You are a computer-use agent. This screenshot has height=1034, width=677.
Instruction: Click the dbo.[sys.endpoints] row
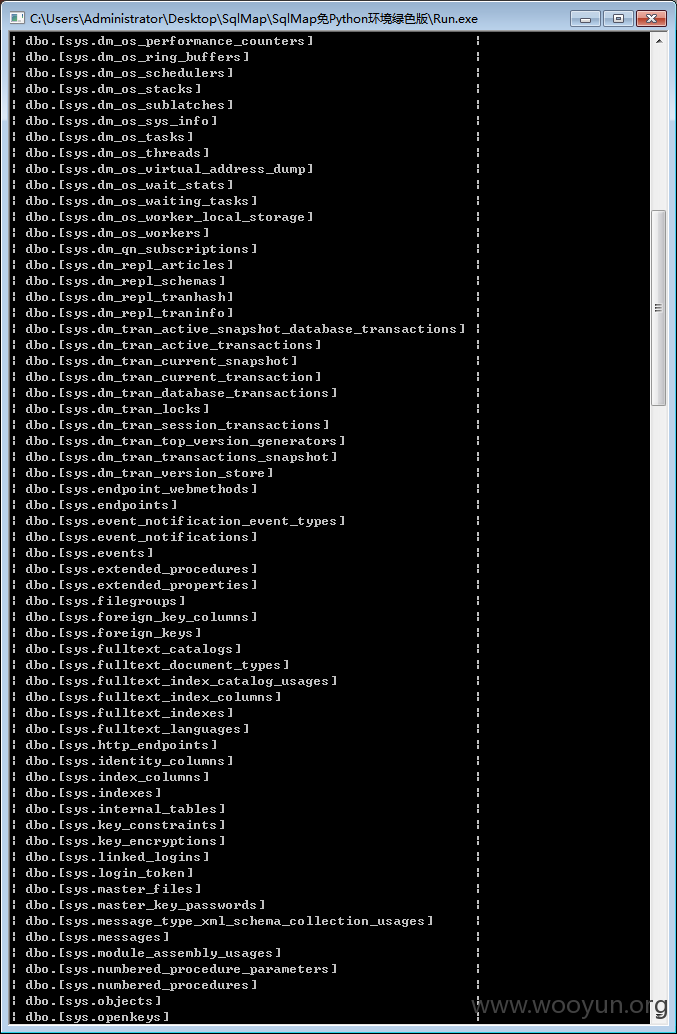[102, 505]
